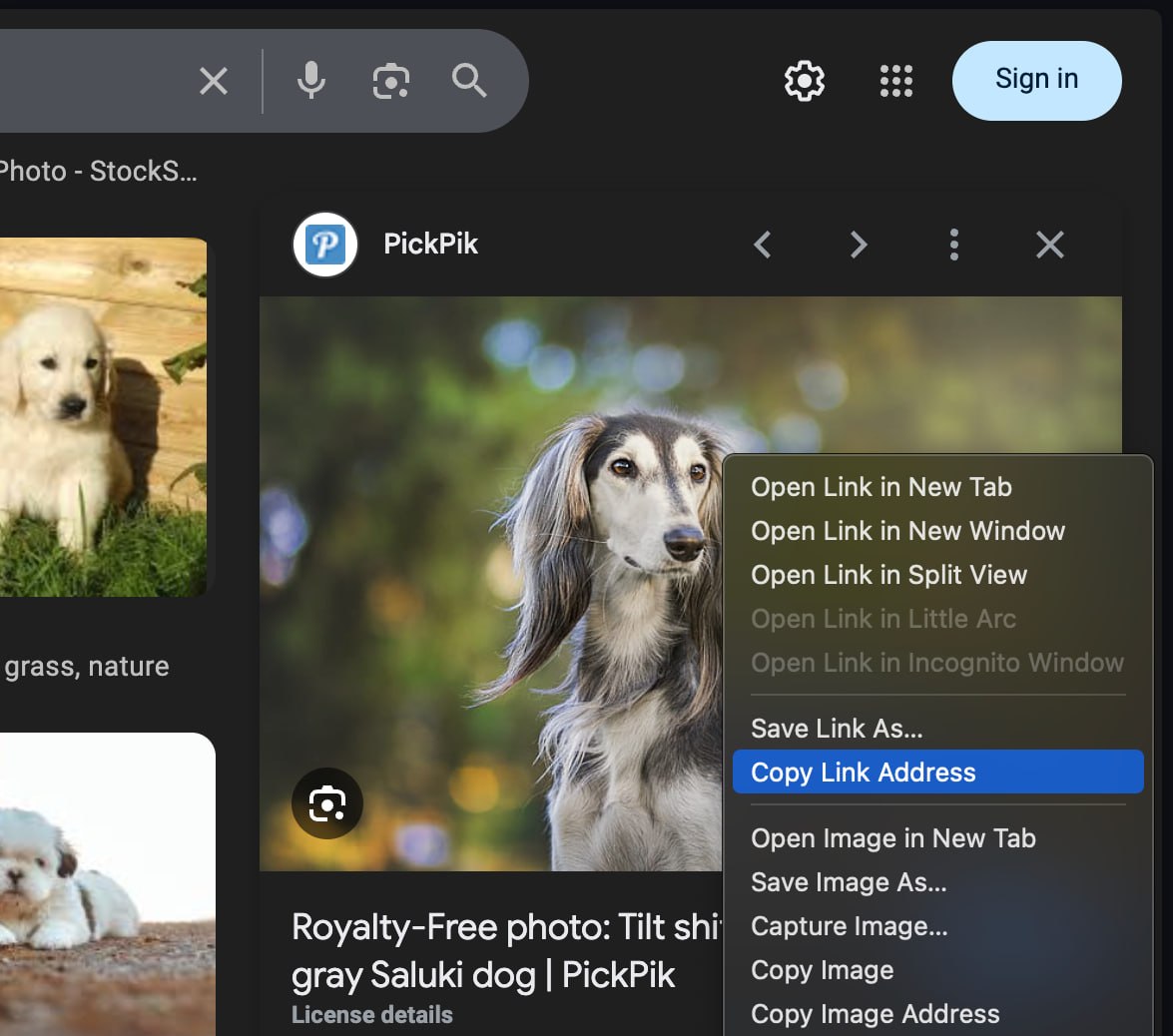This screenshot has width=1173, height=1036.
Task: Clear the search box with X icon
Action: tap(214, 81)
